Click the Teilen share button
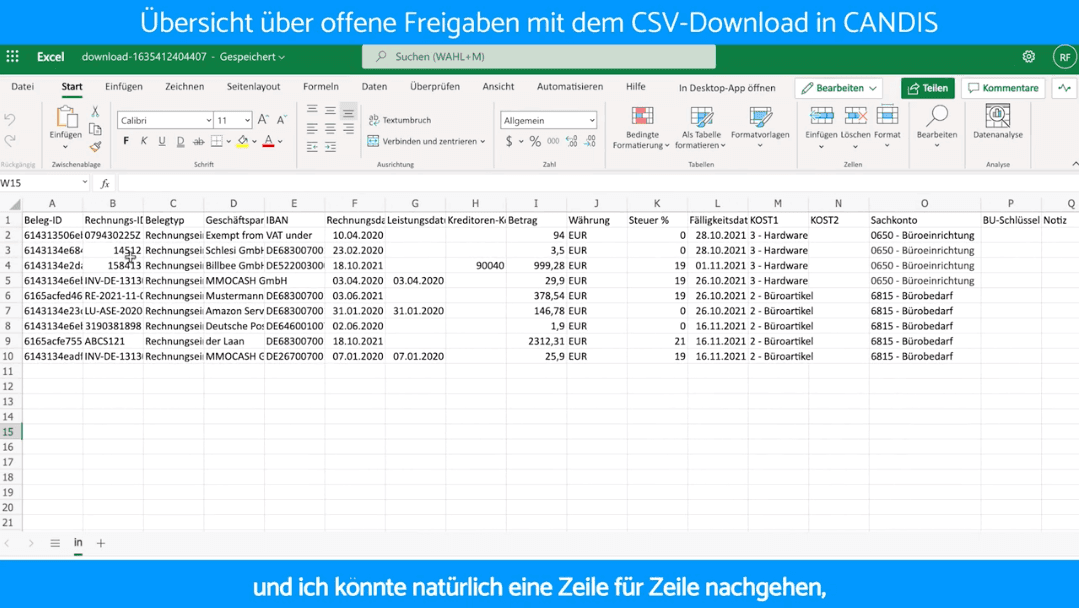 coord(928,88)
